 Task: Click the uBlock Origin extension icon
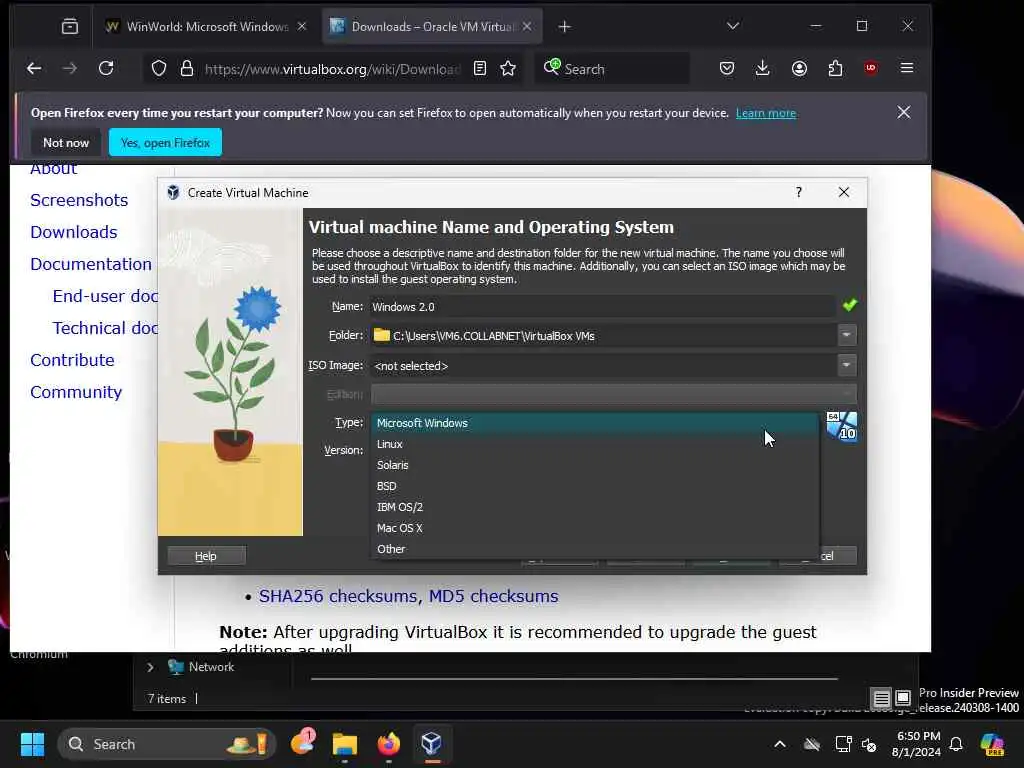(871, 68)
